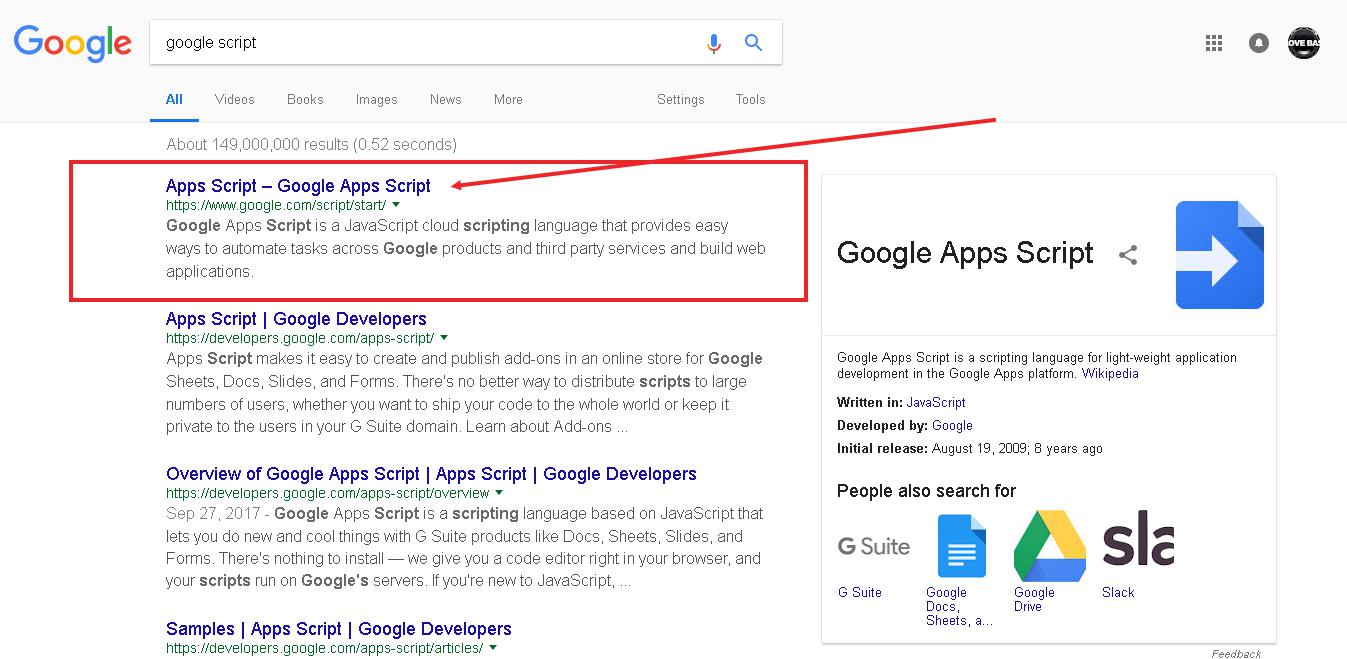This screenshot has height=659, width=1347.
Task: Open 'Samples | Apps Script | Google Developers' result
Action: pos(339,629)
